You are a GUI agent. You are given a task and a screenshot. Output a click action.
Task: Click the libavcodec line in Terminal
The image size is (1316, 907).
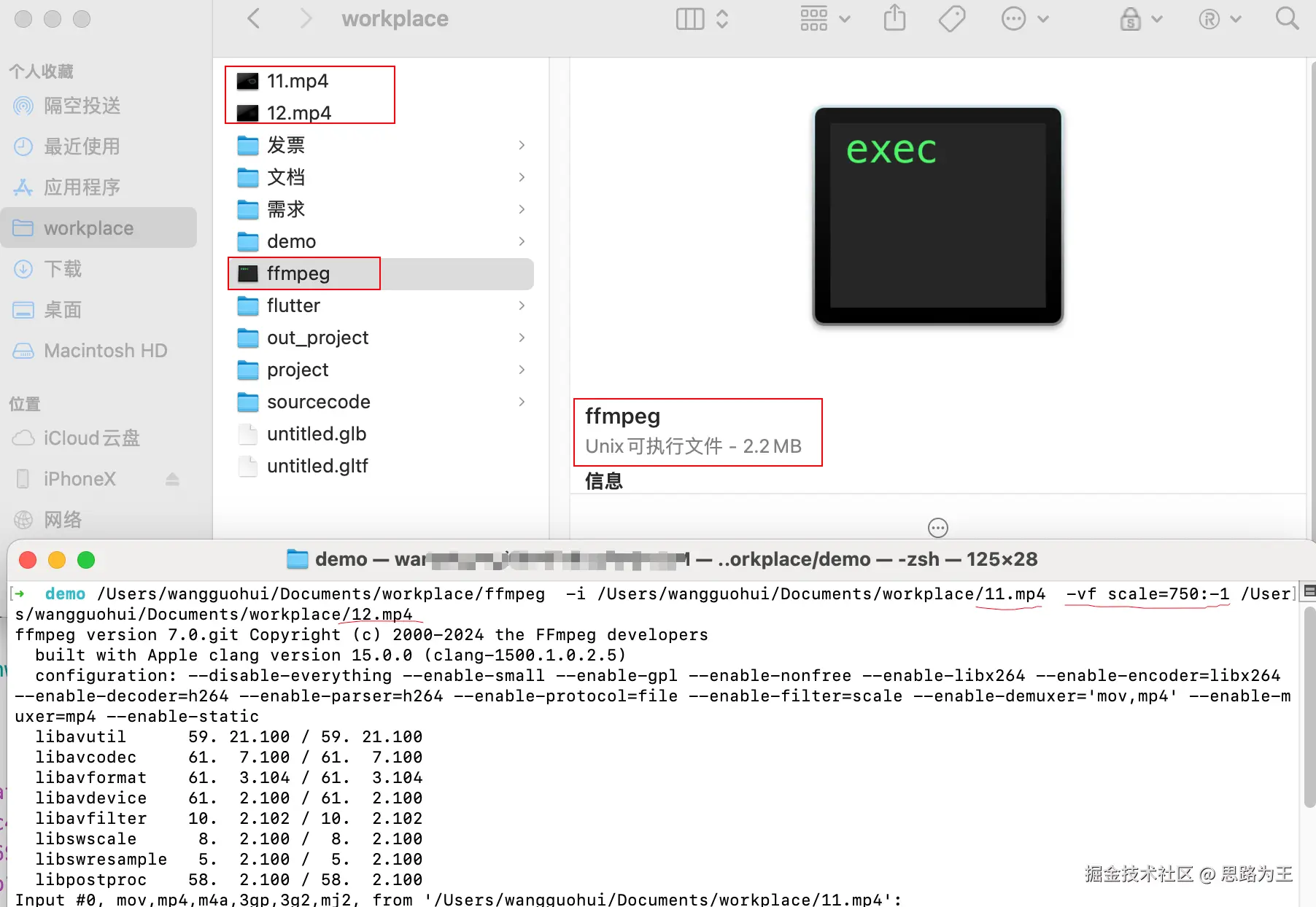coord(229,758)
